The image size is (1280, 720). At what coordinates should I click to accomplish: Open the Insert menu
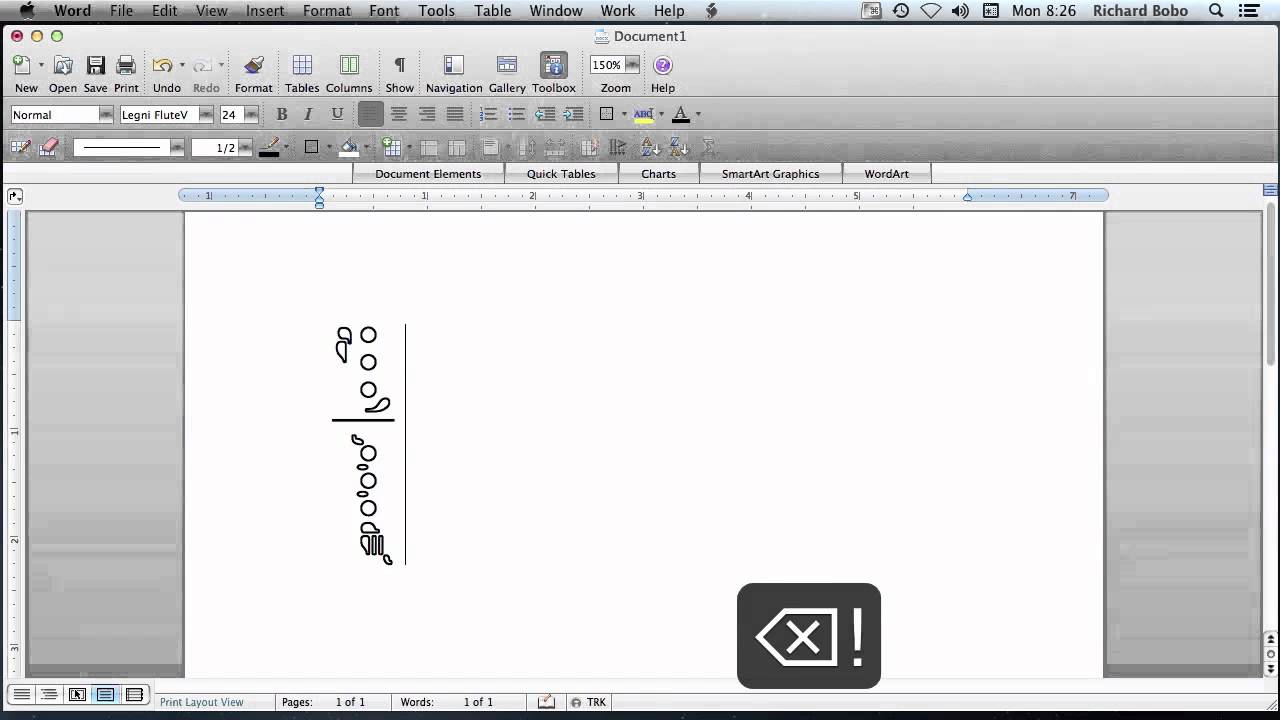tap(265, 11)
